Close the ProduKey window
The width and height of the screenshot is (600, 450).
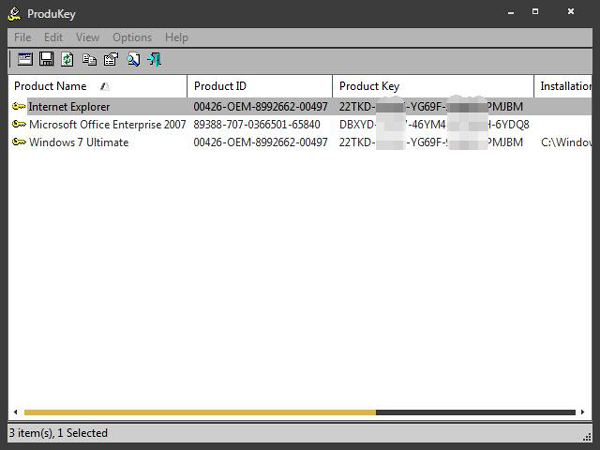click(x=571, y=11)
